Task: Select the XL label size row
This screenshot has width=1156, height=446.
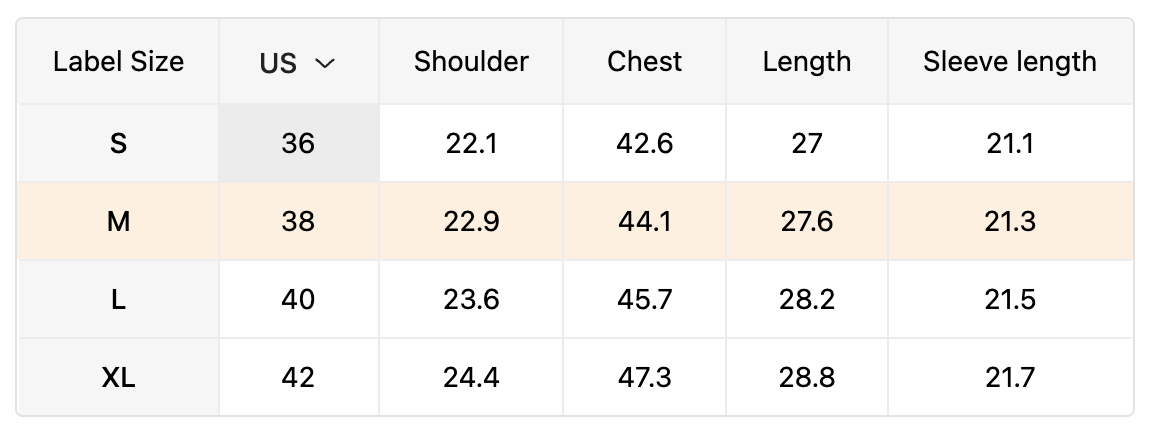Action: click(x=118, y=378)
